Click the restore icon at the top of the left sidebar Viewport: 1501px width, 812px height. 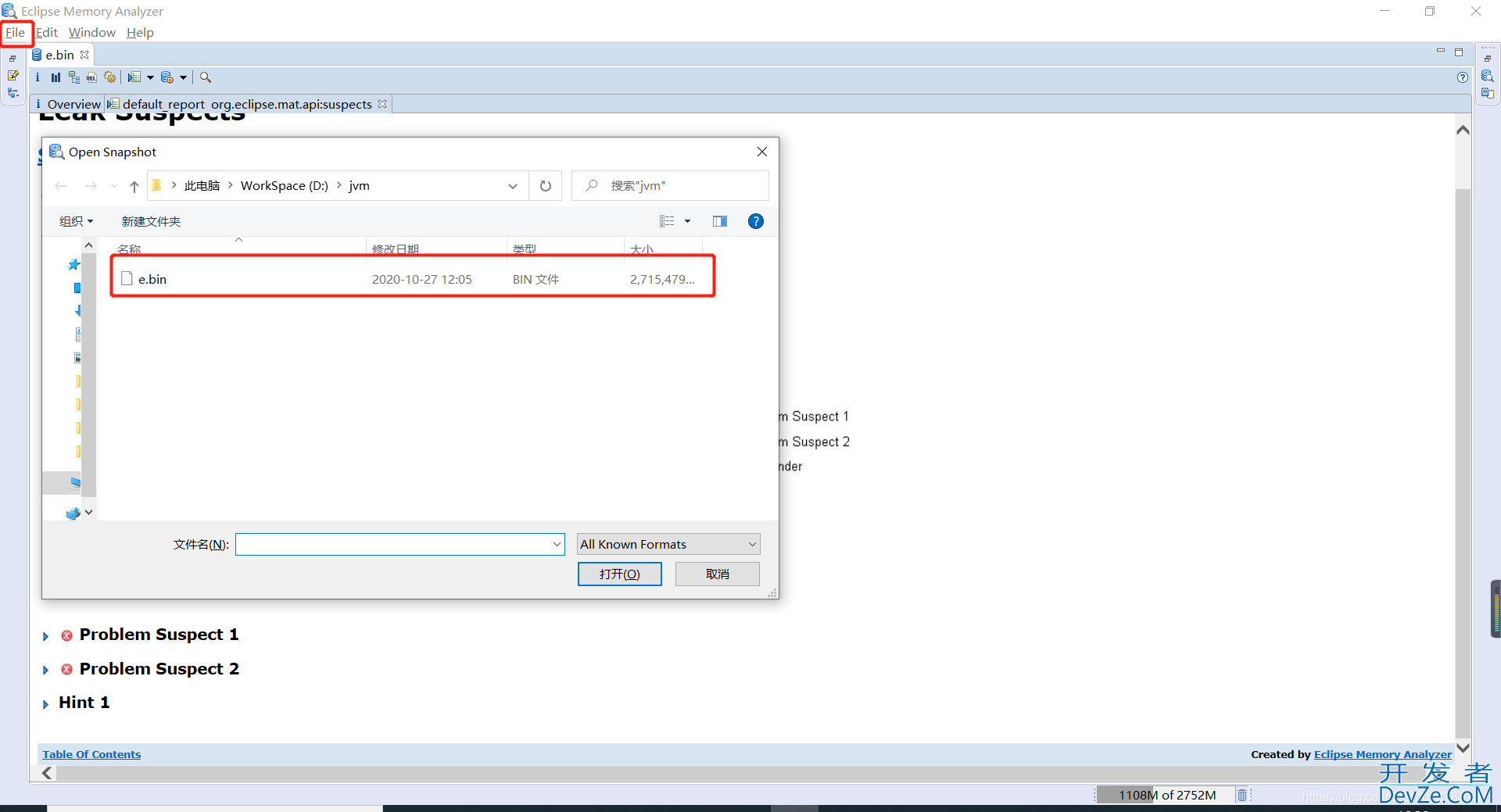pos(13,59)
